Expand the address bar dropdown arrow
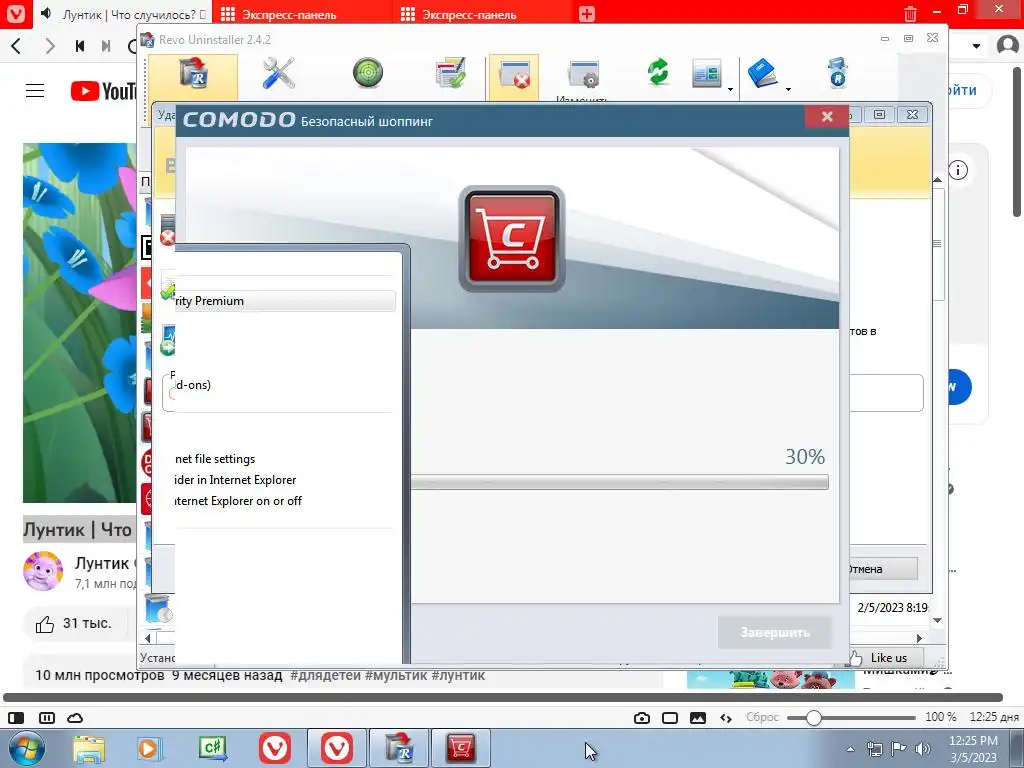This screenshot has width=1024, height=768. pyautogui.click(x=976, y=46)
